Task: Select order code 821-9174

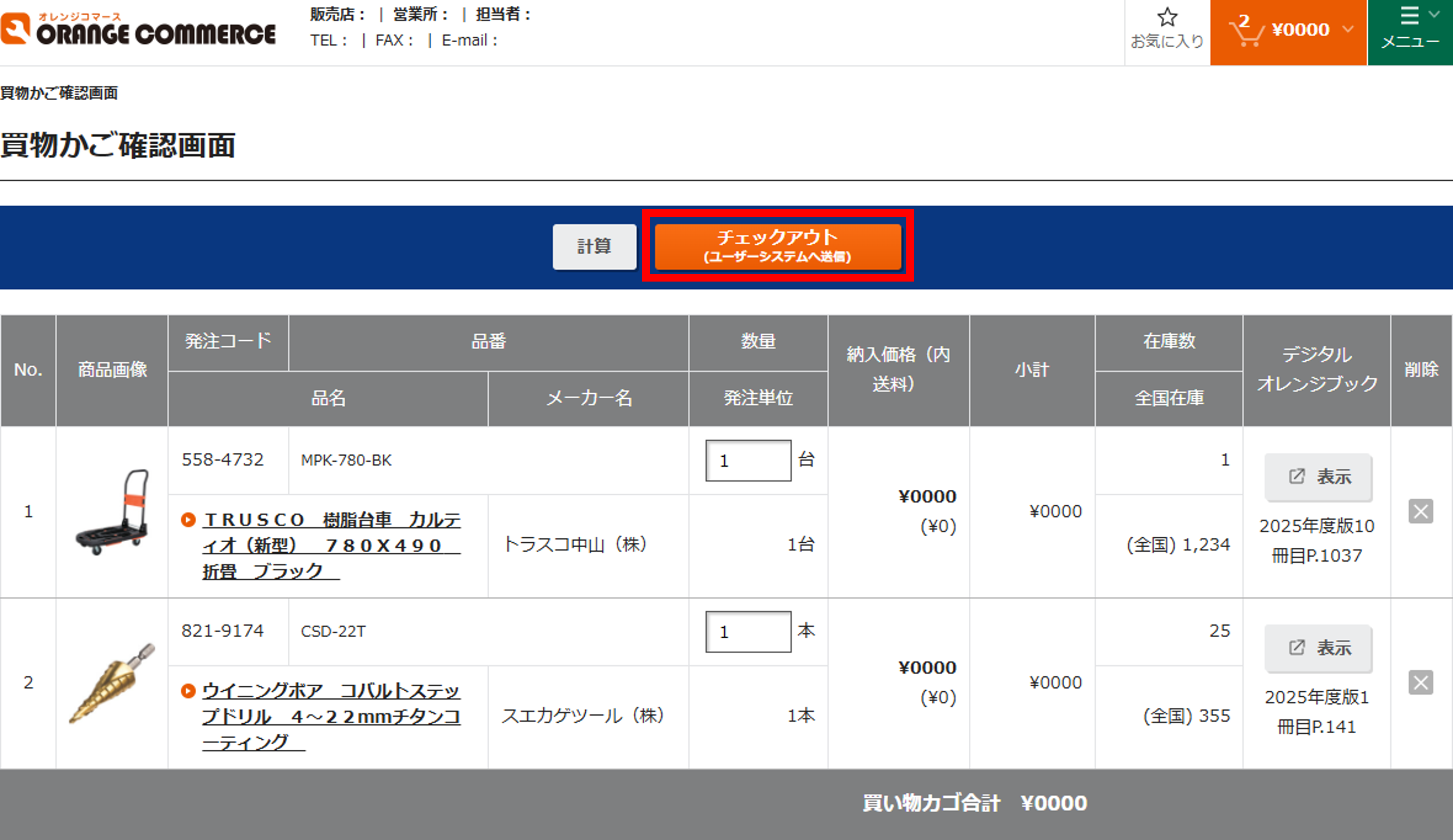Action: pos(222,631)
